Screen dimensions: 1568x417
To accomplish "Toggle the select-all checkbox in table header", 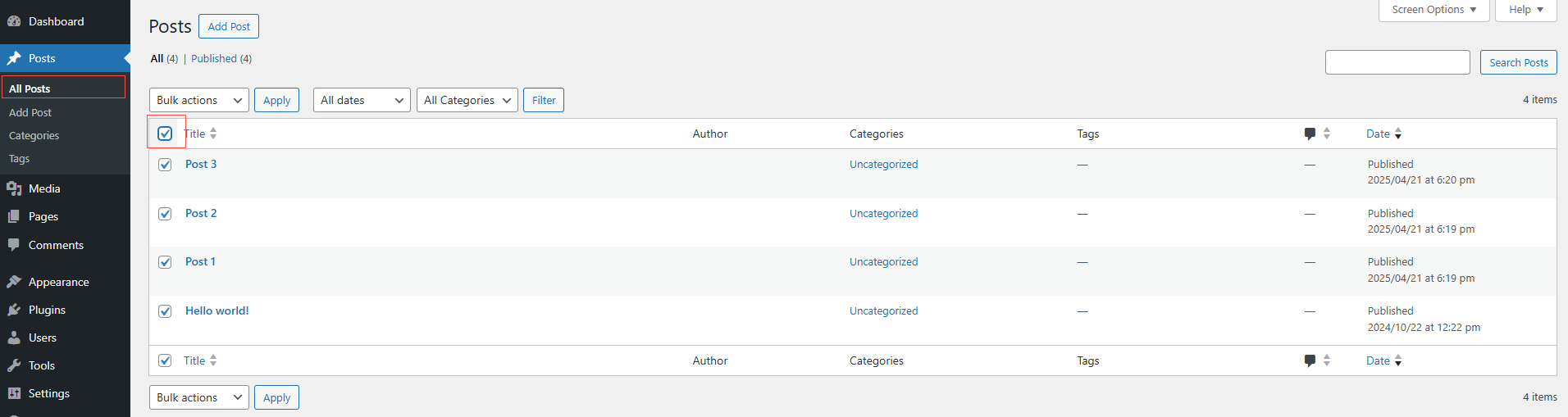I will pyautogui.click(x=165, y=134).
